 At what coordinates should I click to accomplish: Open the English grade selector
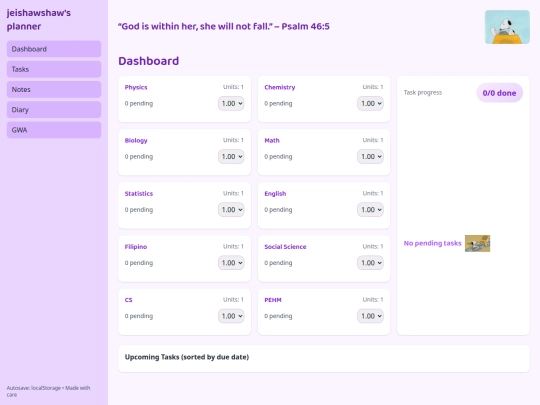pyautogui.click(x=370, y=209)
